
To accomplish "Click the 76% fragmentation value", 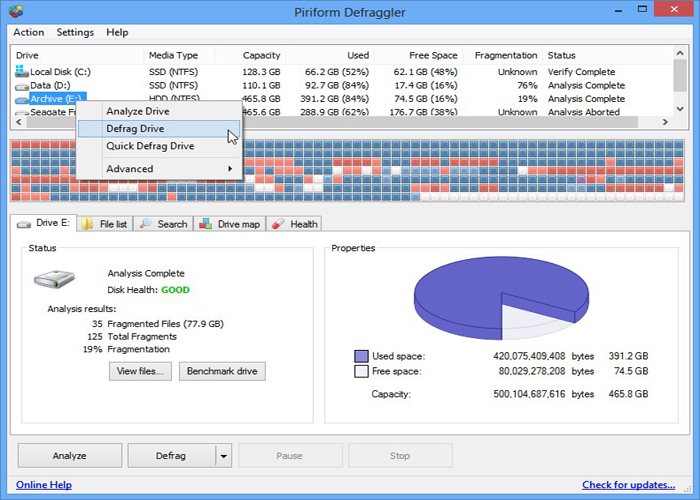I will [527, 85].
